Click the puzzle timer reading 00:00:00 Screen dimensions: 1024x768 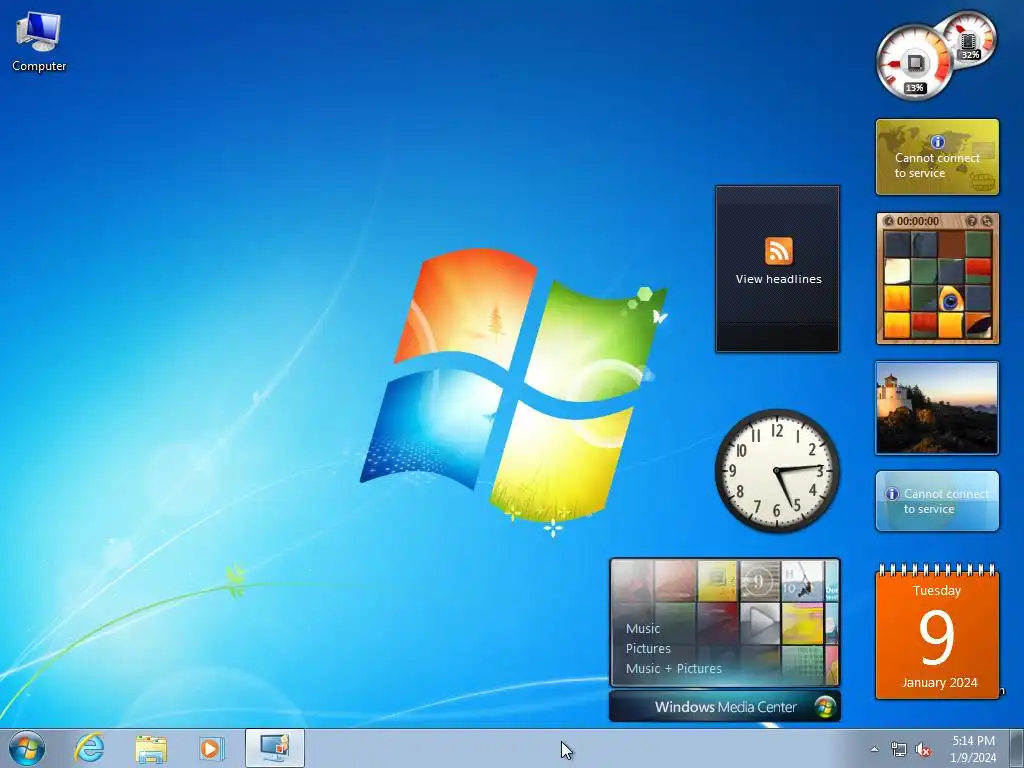pyautogui.click(x=918, y=221)
